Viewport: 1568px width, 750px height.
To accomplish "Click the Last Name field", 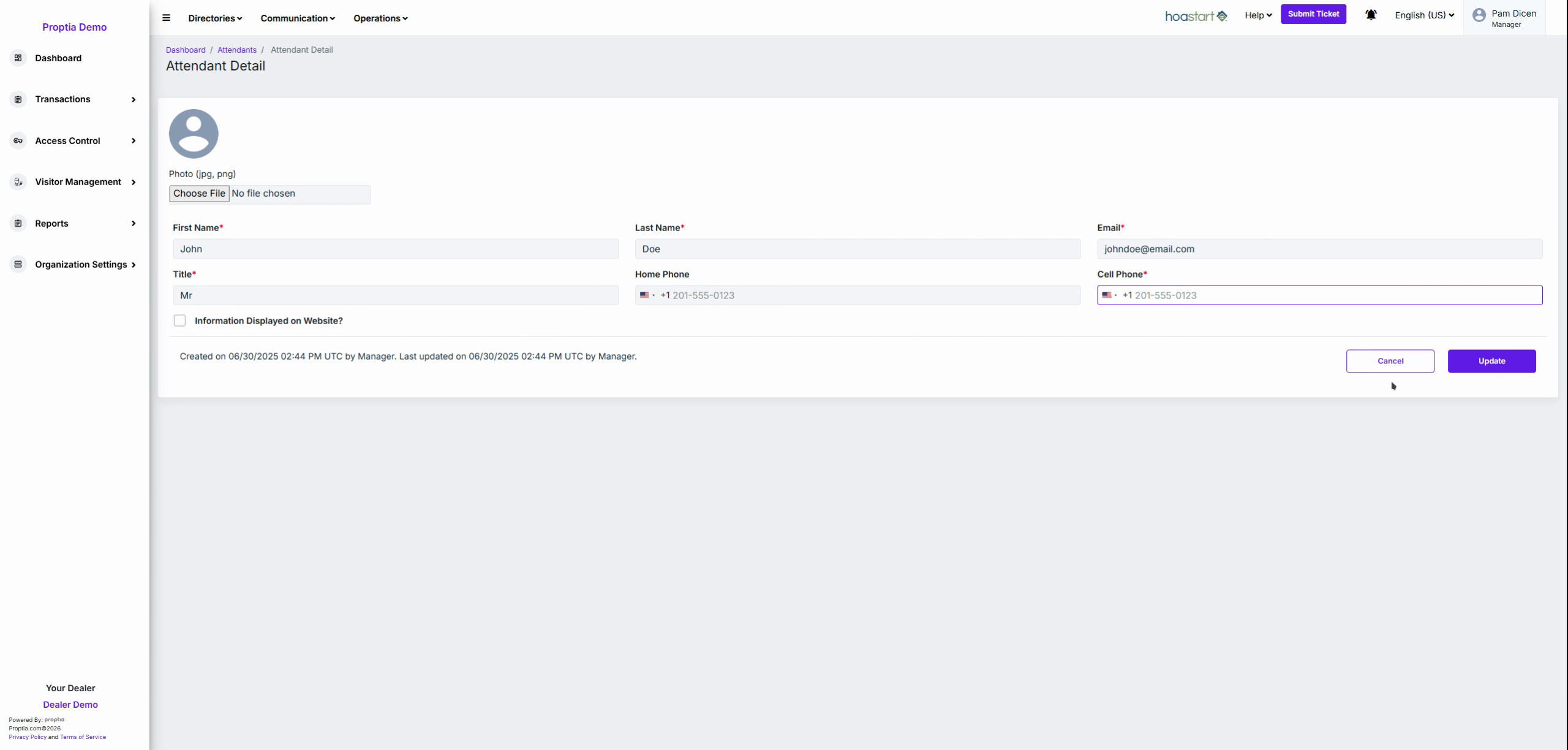I will (858, 249).
